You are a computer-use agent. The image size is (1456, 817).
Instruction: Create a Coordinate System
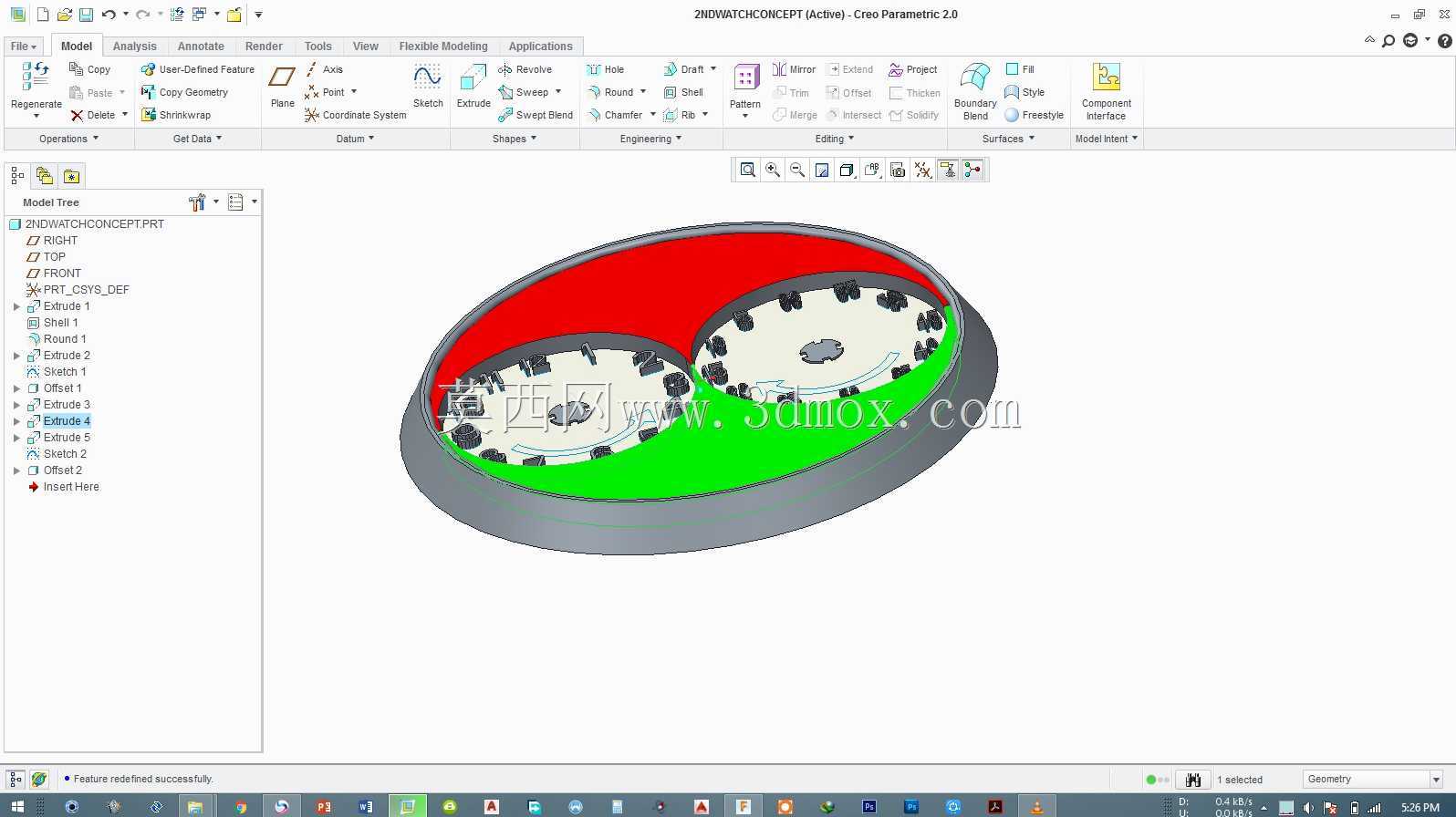[355, 115]
